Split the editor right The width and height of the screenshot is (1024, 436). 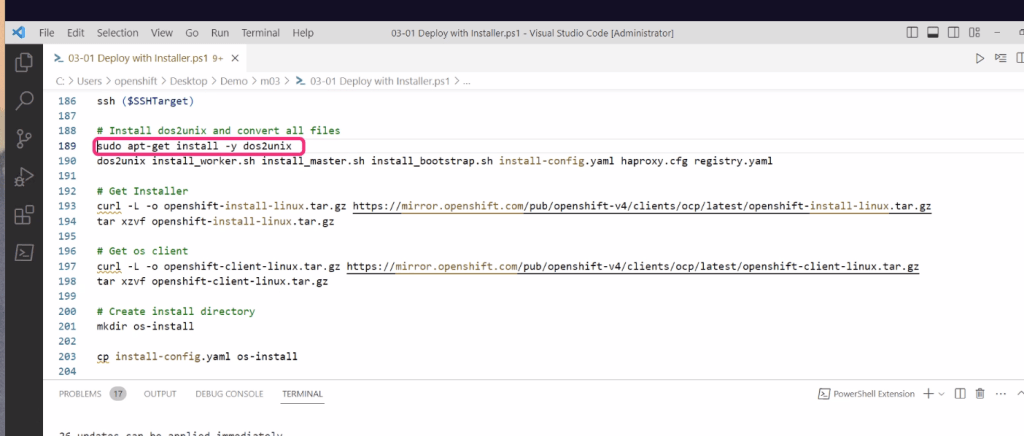pos(1020,58)
